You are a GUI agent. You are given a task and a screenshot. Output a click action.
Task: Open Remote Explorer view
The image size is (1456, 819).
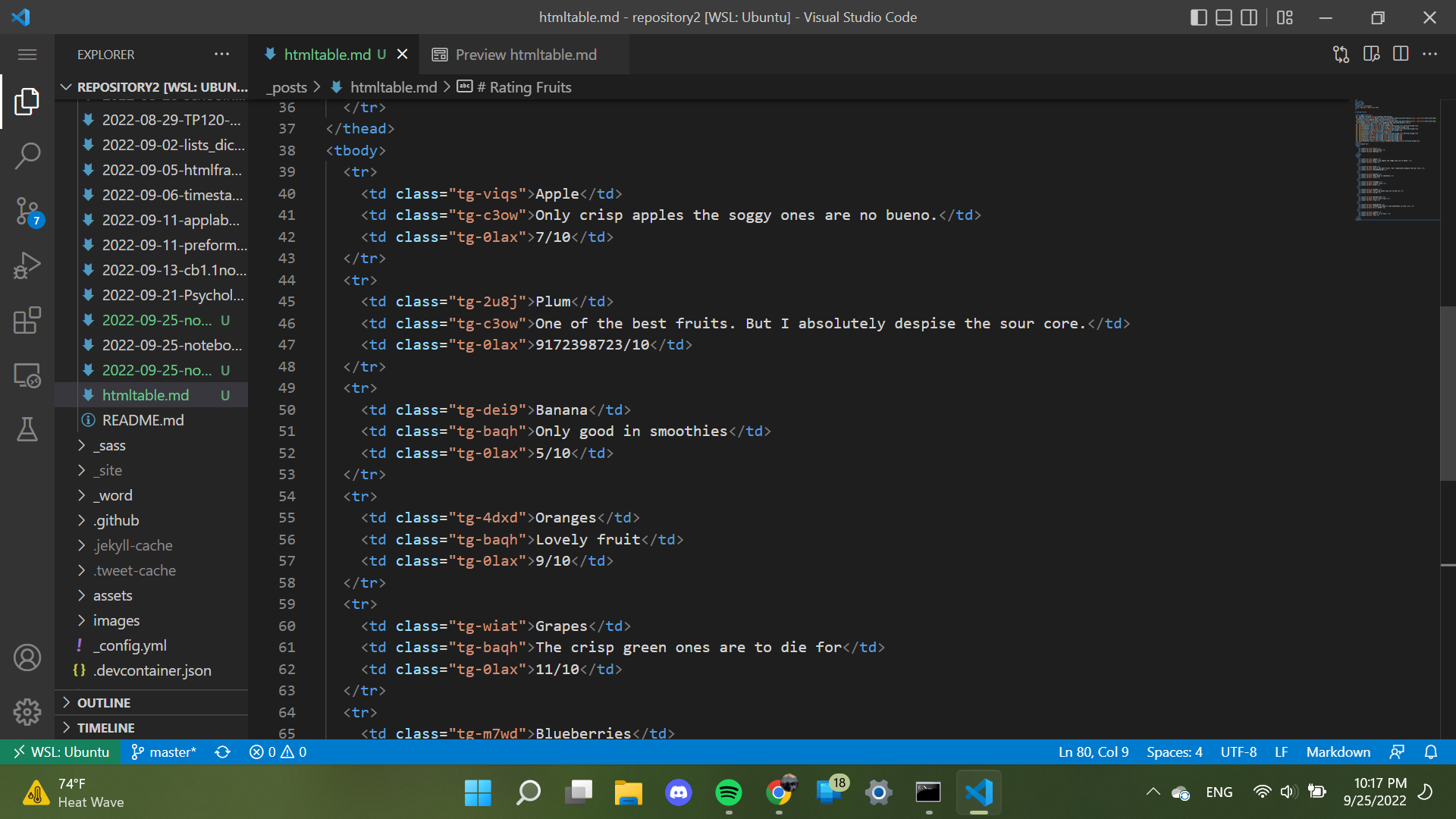click(27, 375)
